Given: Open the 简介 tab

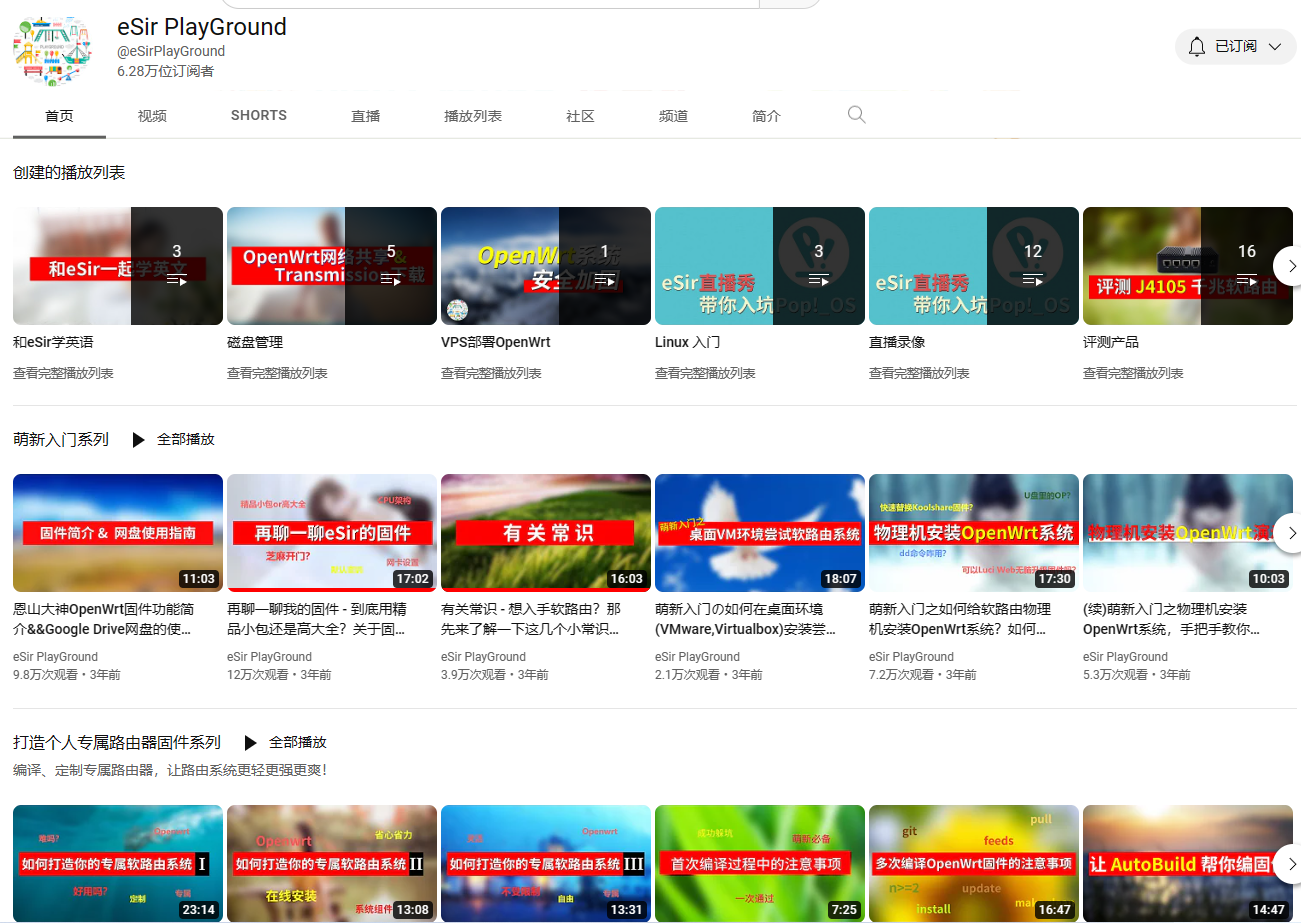Looking at the screenshot, I should [x=766, y=116].
